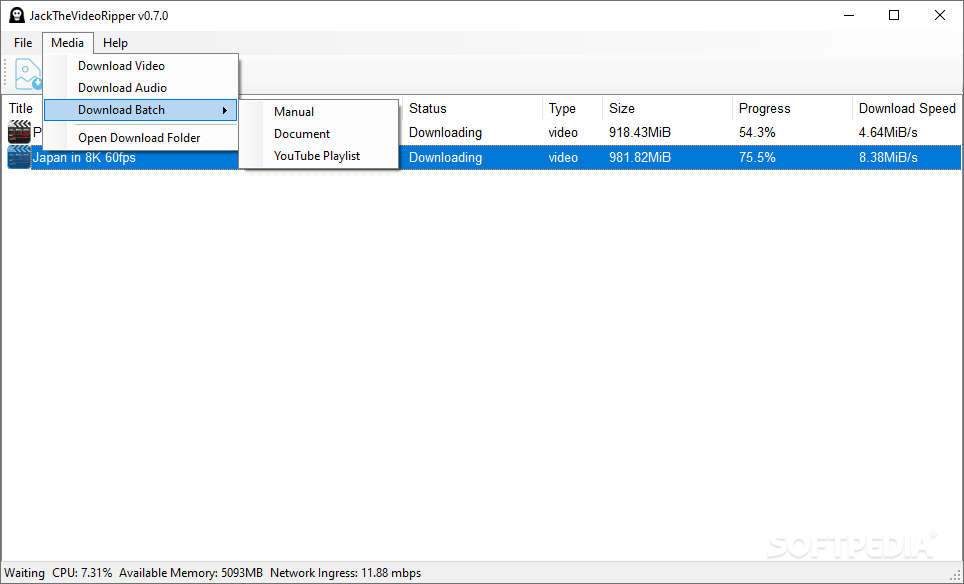Image resolution: width=964 pixels, height=584 pixels.
Task: Click clapperboard icon of Japan in 8K row
Action: coord(19,157)
